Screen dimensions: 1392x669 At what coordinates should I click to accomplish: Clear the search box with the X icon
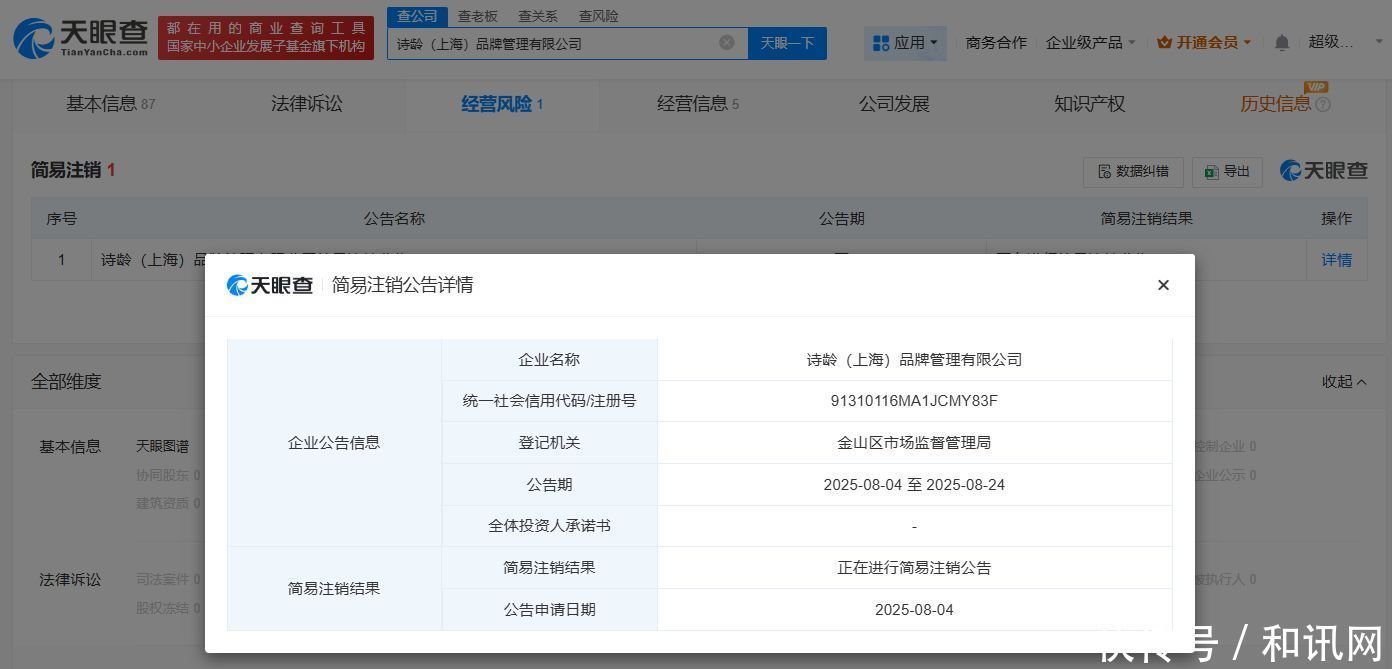[x=727, y=43]
